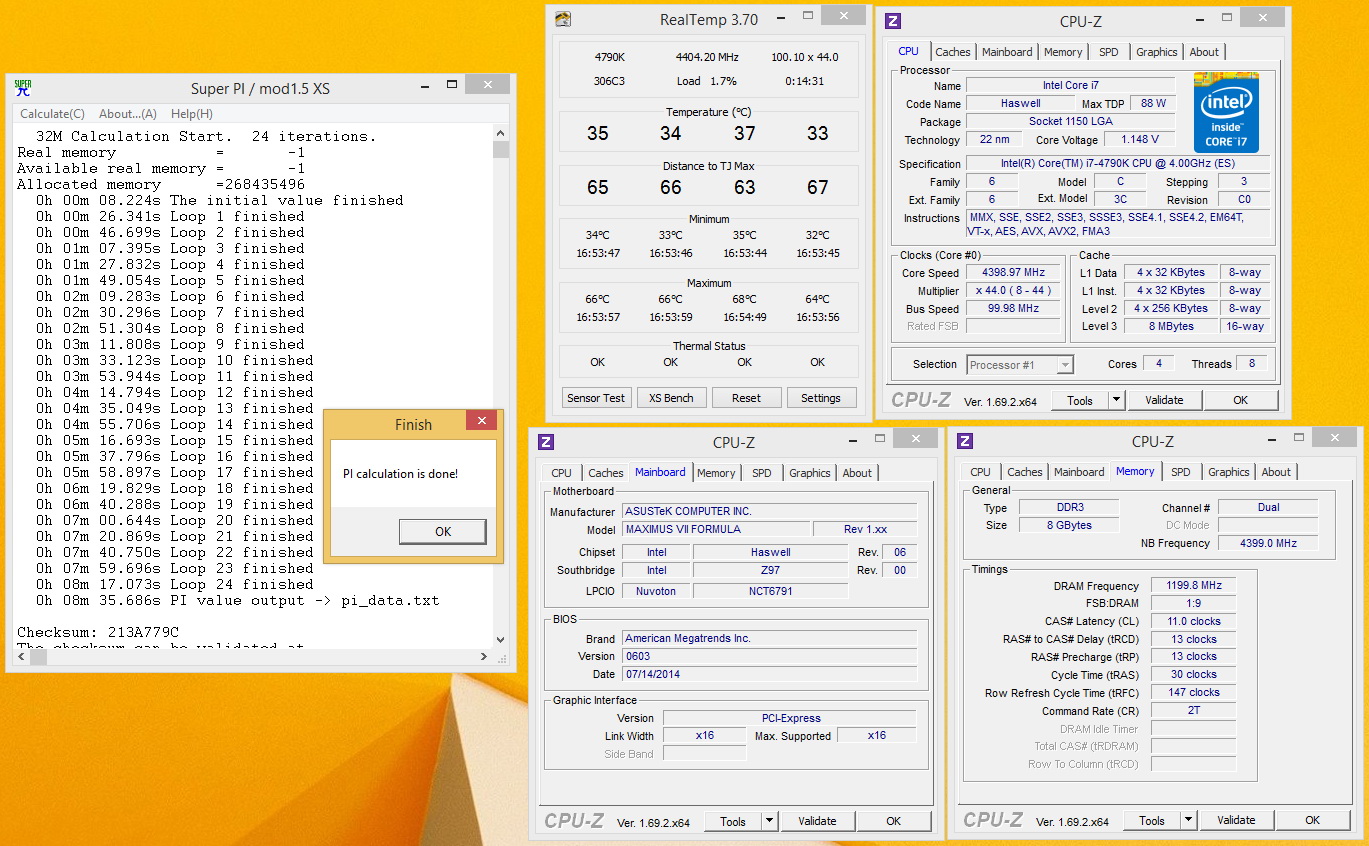Click Validate in CPU-Z Memory window

1236,821
